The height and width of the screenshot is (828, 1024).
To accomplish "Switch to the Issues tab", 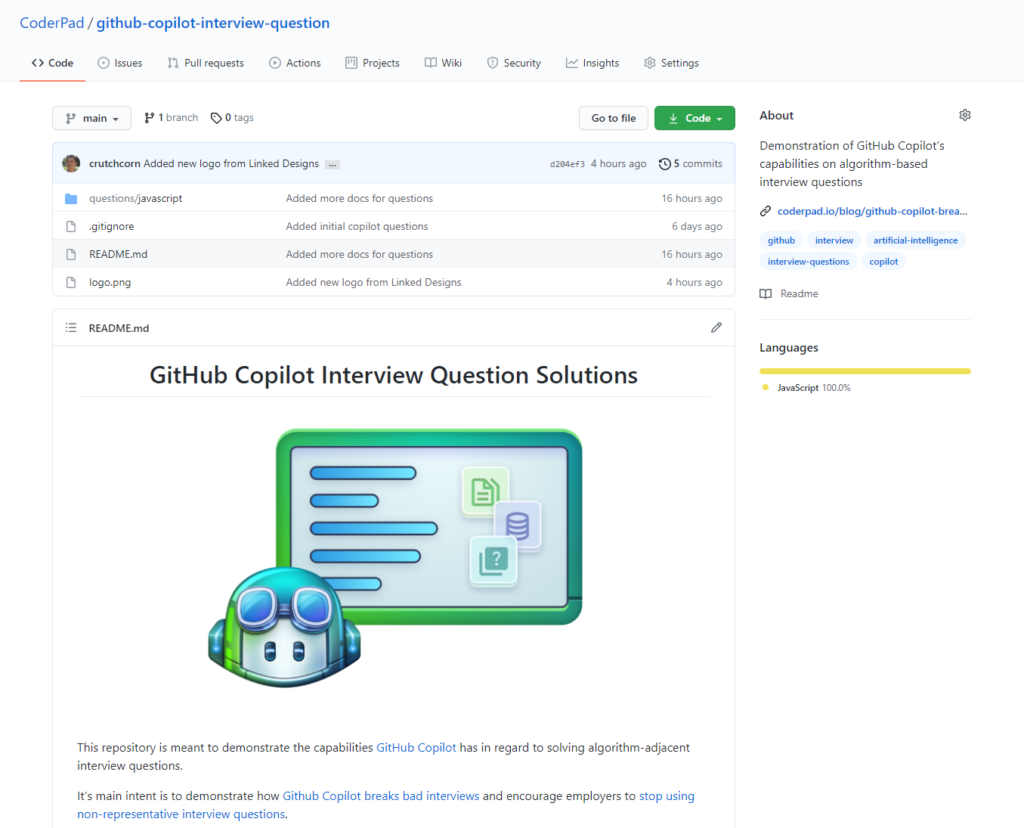I will click(x=119, y=62).
